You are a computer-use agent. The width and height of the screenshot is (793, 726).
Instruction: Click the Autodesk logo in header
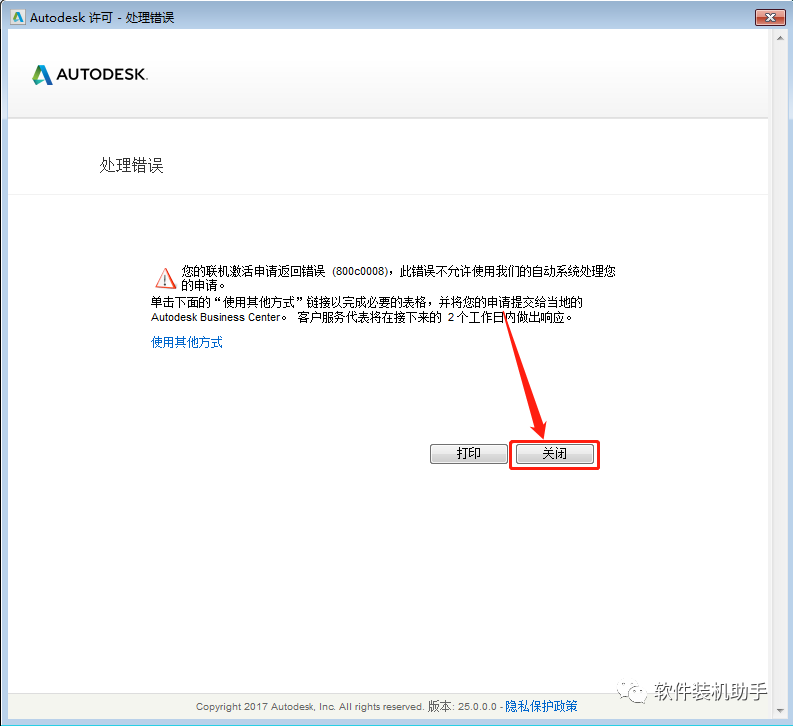pos(90,75)
